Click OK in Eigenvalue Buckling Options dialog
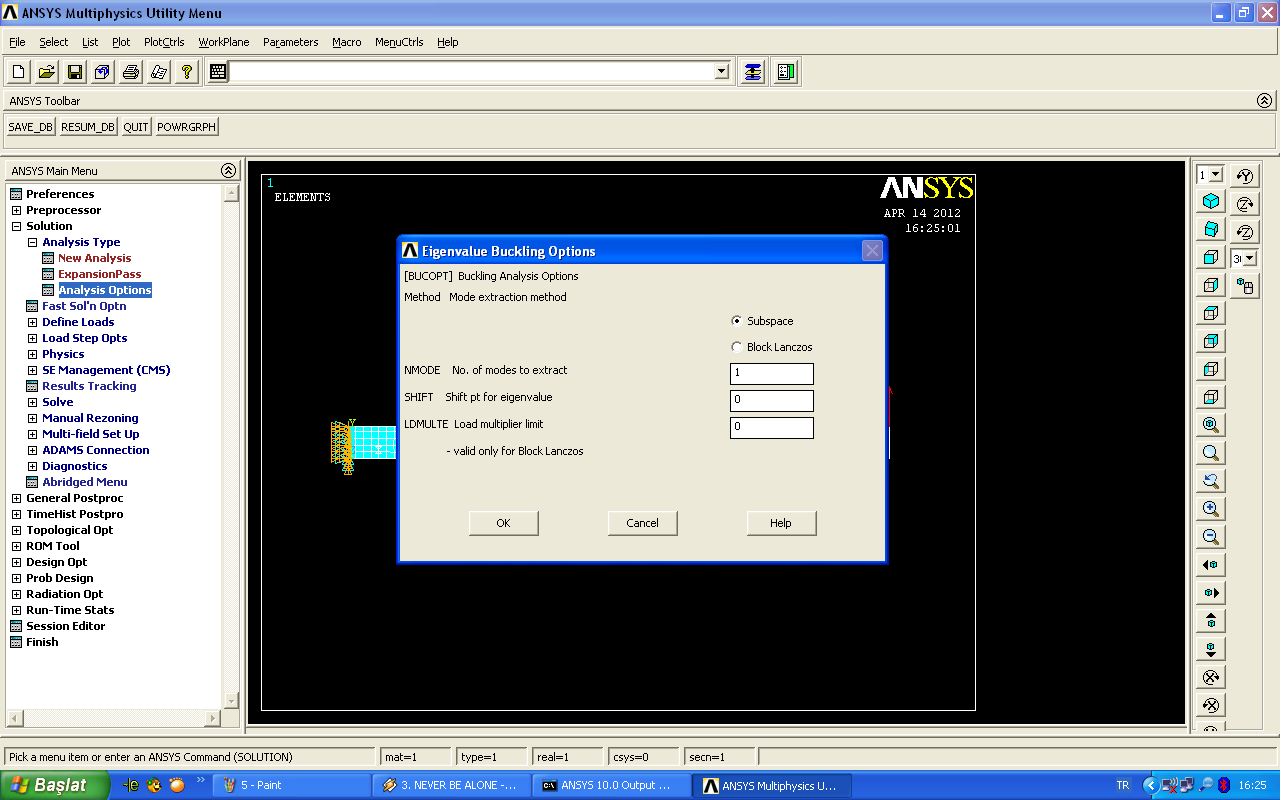This screenshot has width=1282, height=800. coord(504,523)
